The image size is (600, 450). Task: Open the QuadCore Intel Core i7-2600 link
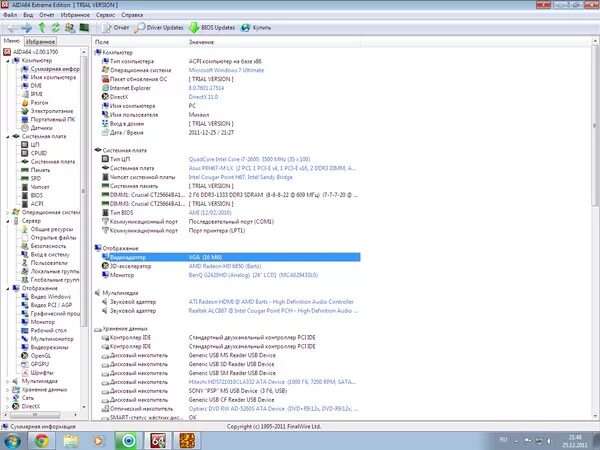pyautogui.click(x=249, y=159)
